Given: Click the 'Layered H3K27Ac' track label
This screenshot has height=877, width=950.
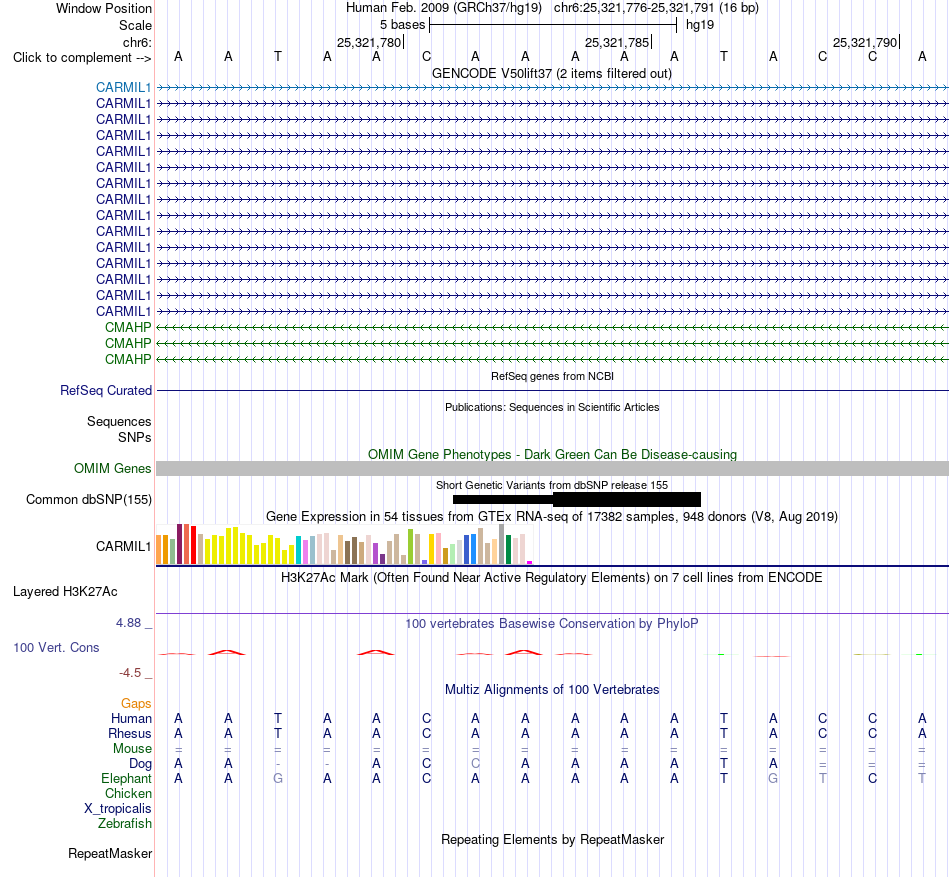Looking at the screenshot, I should click(65, 592).
